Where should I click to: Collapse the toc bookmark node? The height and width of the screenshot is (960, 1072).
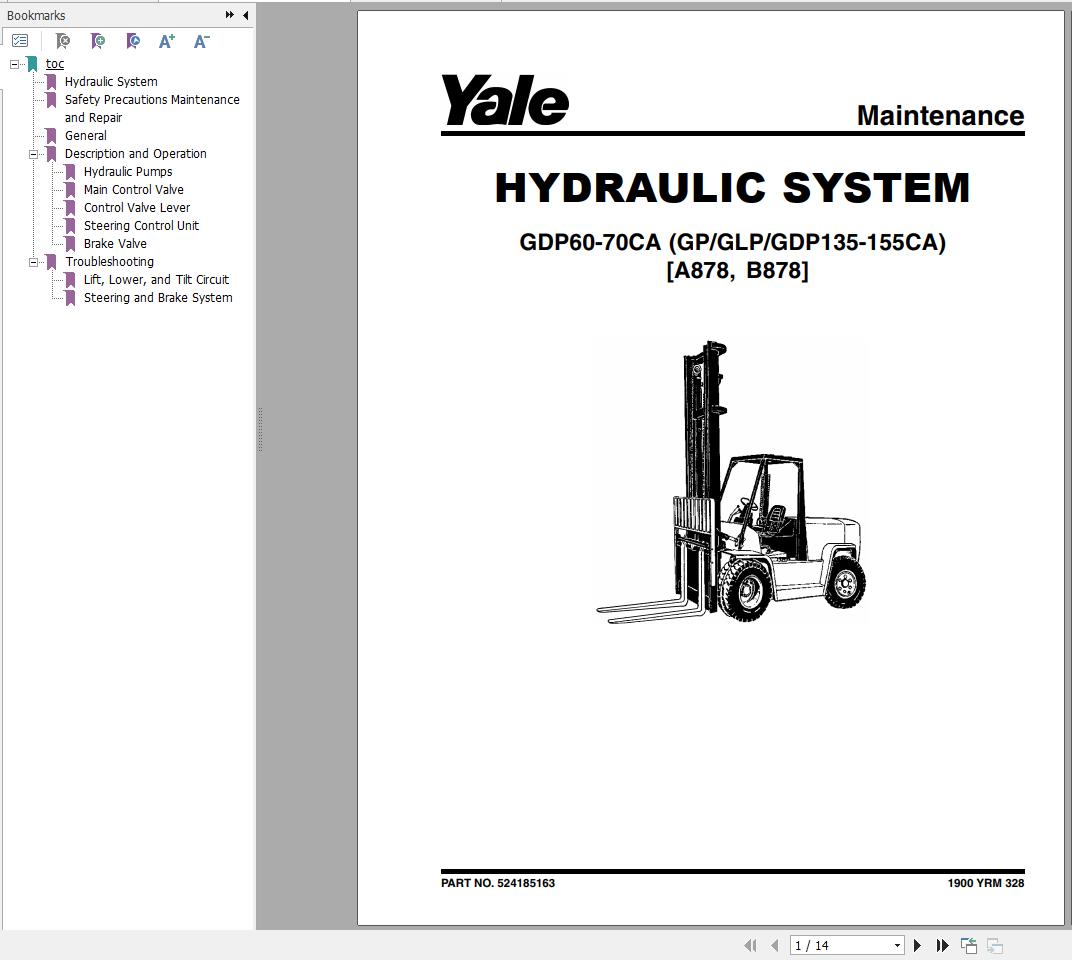click(x=13, y=63)
